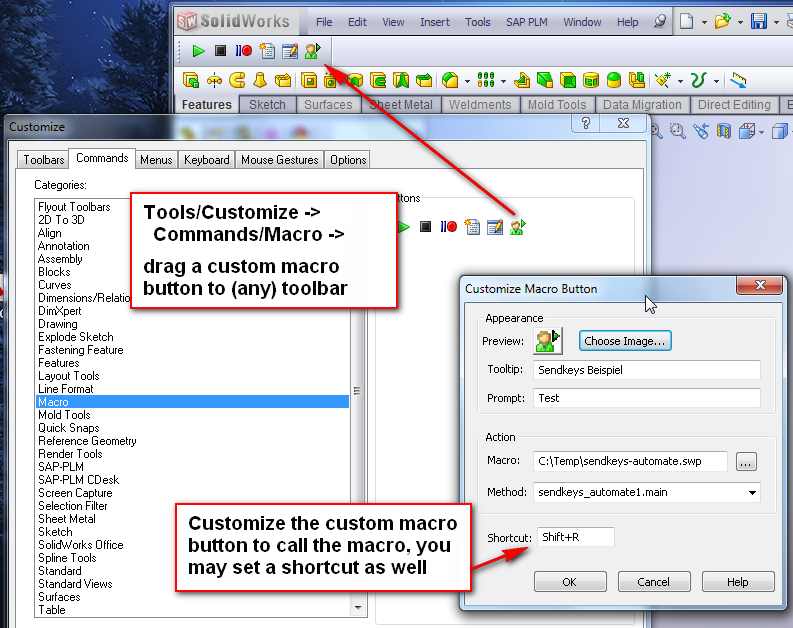
Task: Expand the Curves dropdown arrow
Action: click(x=717, y=81)
